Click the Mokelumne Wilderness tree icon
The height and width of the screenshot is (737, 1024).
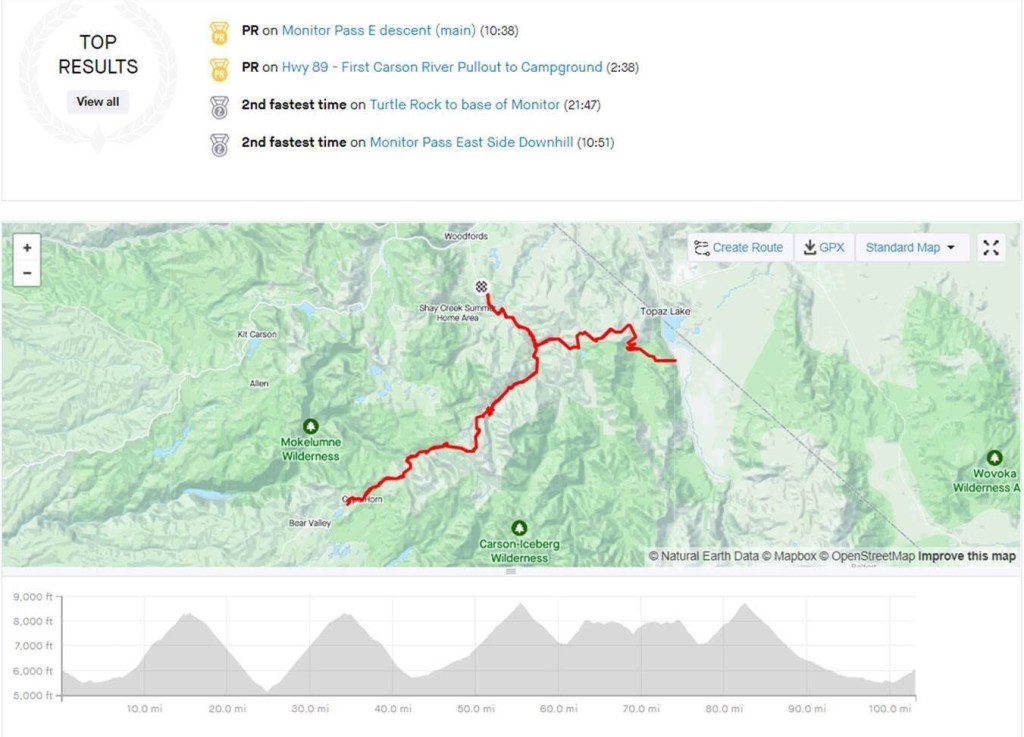pyautogui.click(x=310, y=425)
